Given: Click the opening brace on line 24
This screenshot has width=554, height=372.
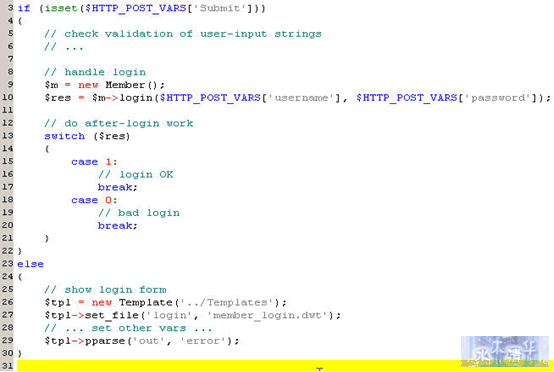Looking at the screenshot, I should coord(20,277).
